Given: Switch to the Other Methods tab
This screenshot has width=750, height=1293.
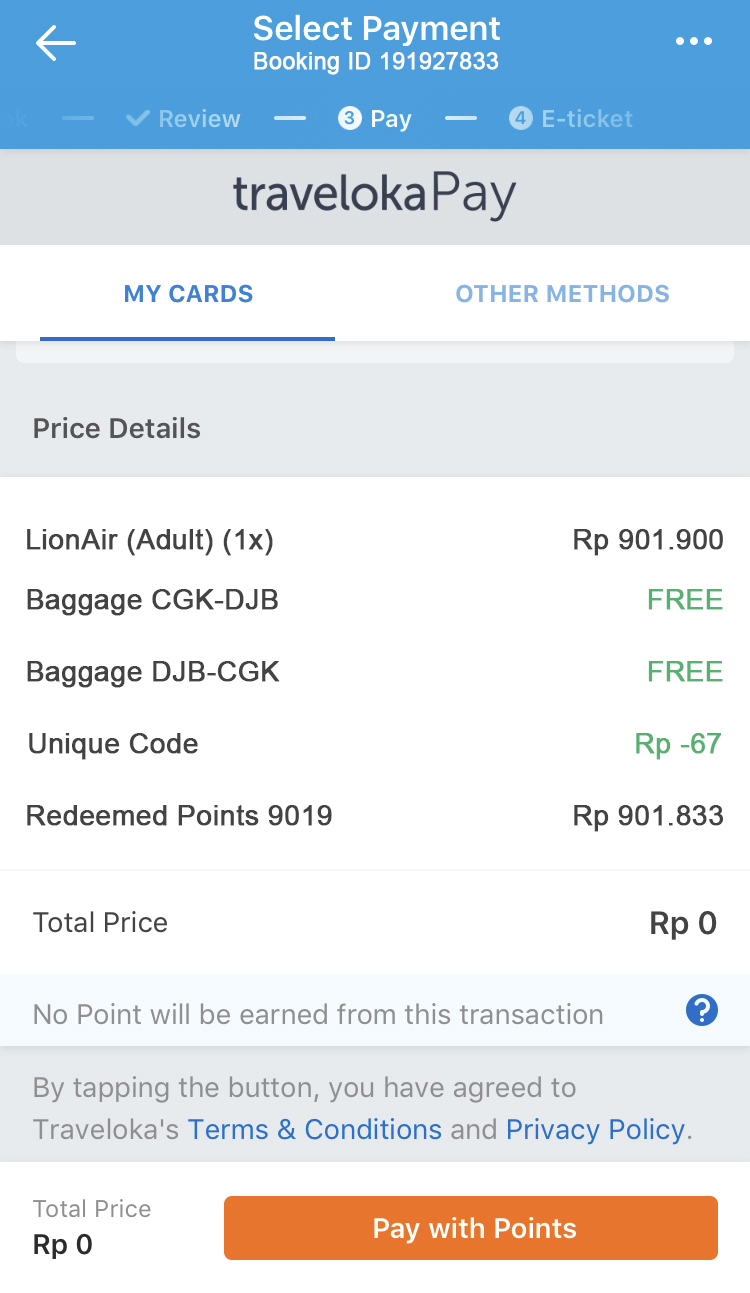Looking at the screenshot, I should [x=562, y=294].
